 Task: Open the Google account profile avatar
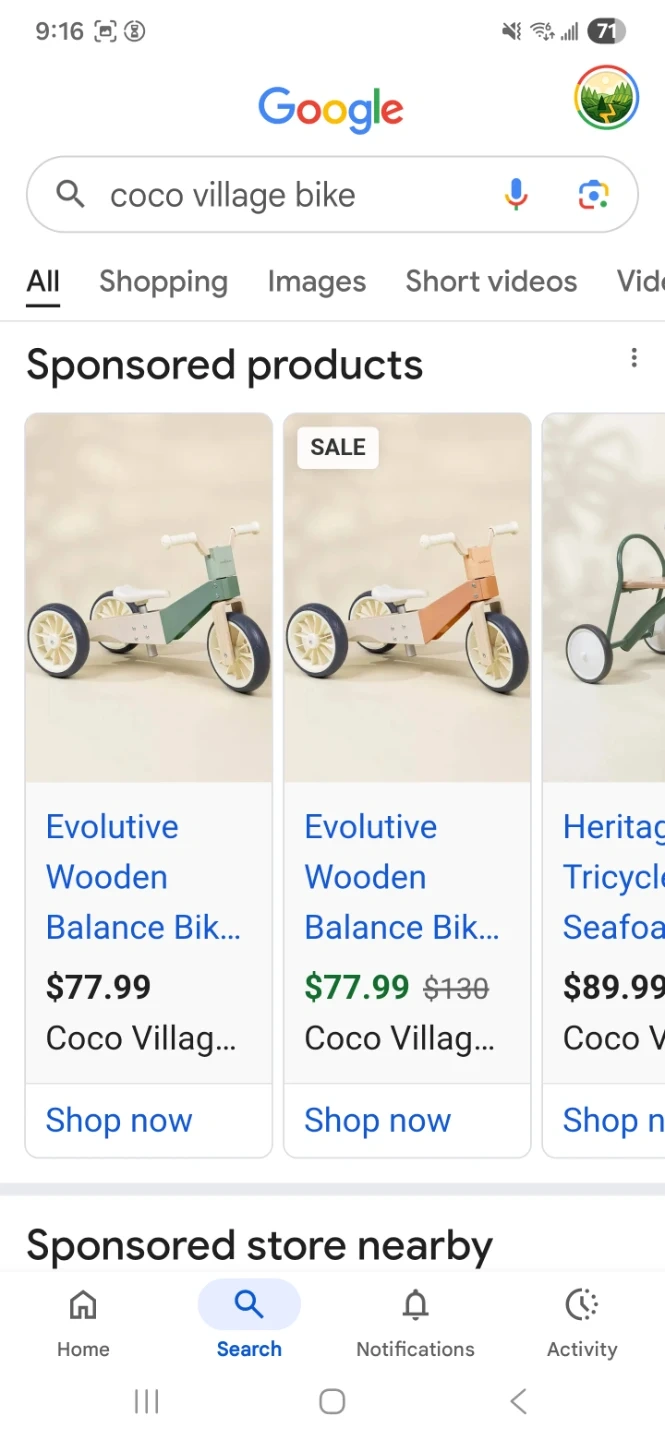coord(606,98)
